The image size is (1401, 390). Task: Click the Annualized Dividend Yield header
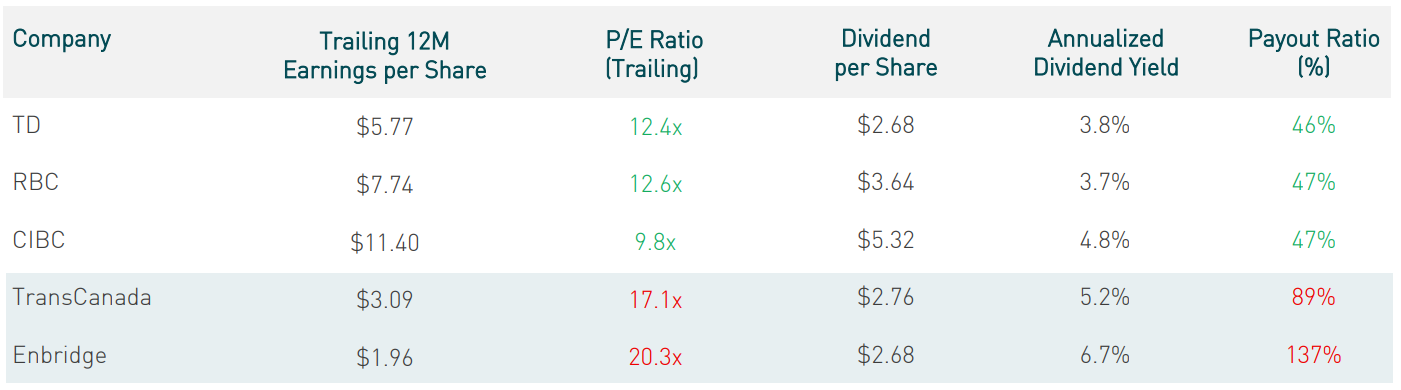coord(1106,53)
